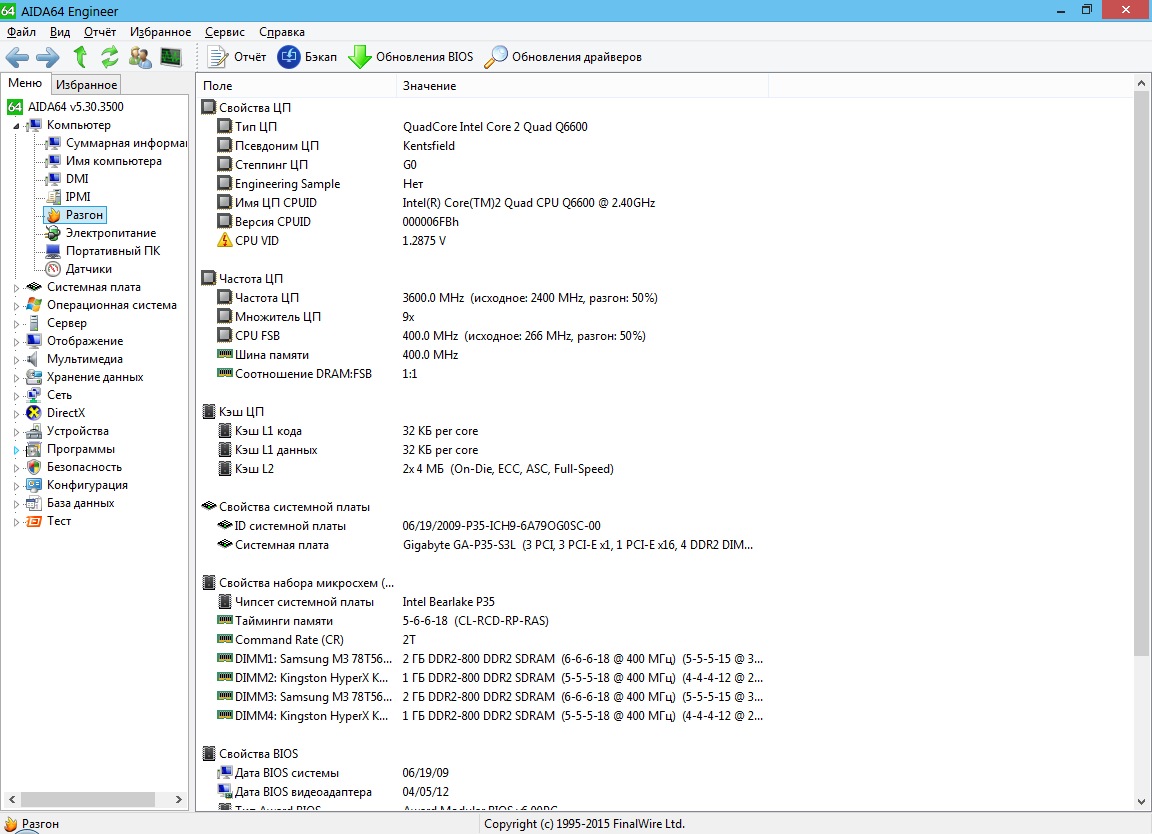
Task: Open the user management toolbar icon
Action: click(x=140, y=57)
